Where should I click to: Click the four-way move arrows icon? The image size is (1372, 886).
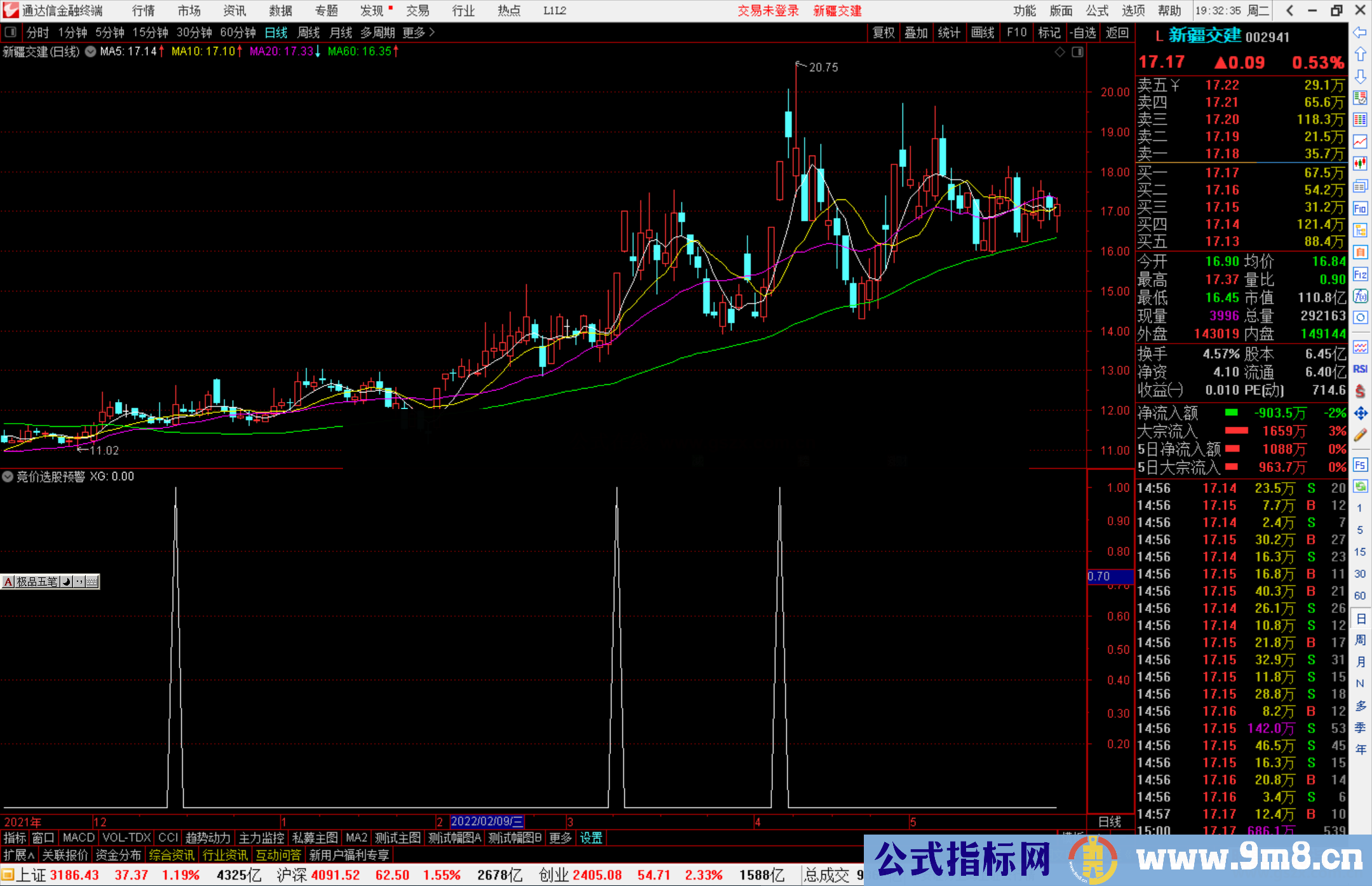pyautogui.click(x=1360, y=413)
